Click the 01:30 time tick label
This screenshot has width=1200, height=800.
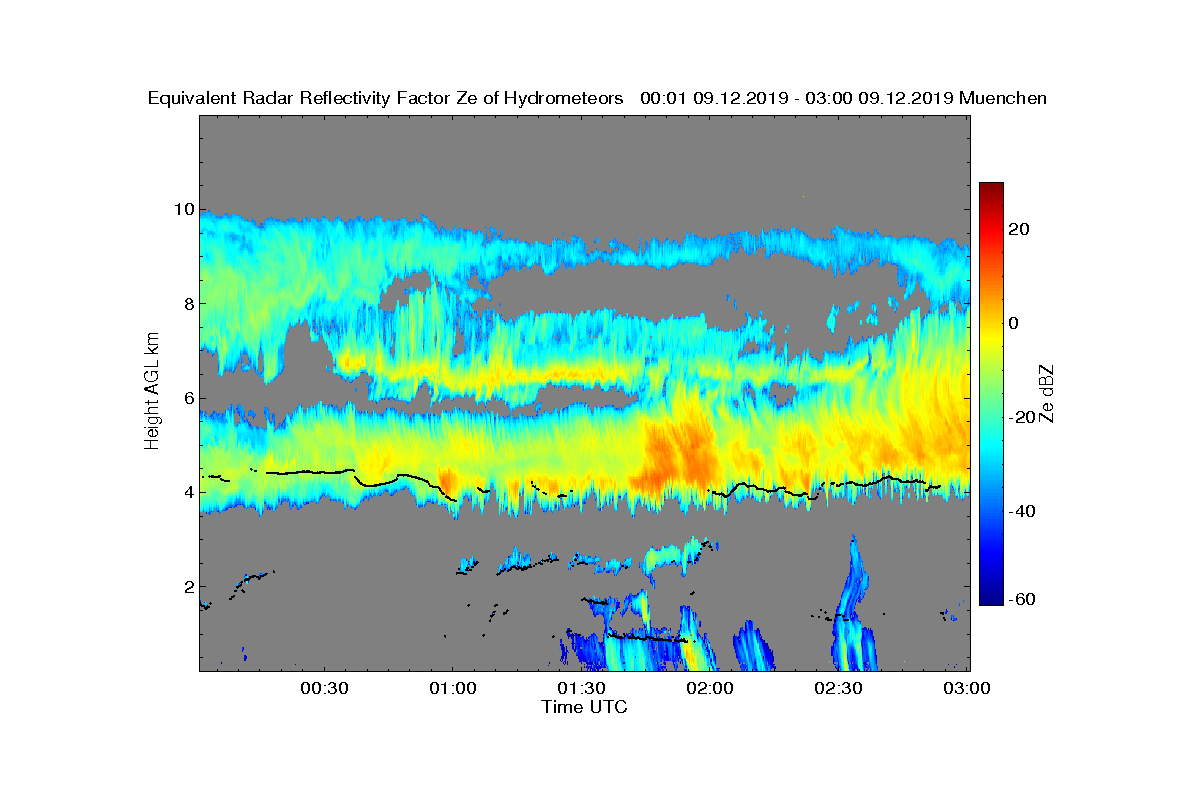click(581, 688)
